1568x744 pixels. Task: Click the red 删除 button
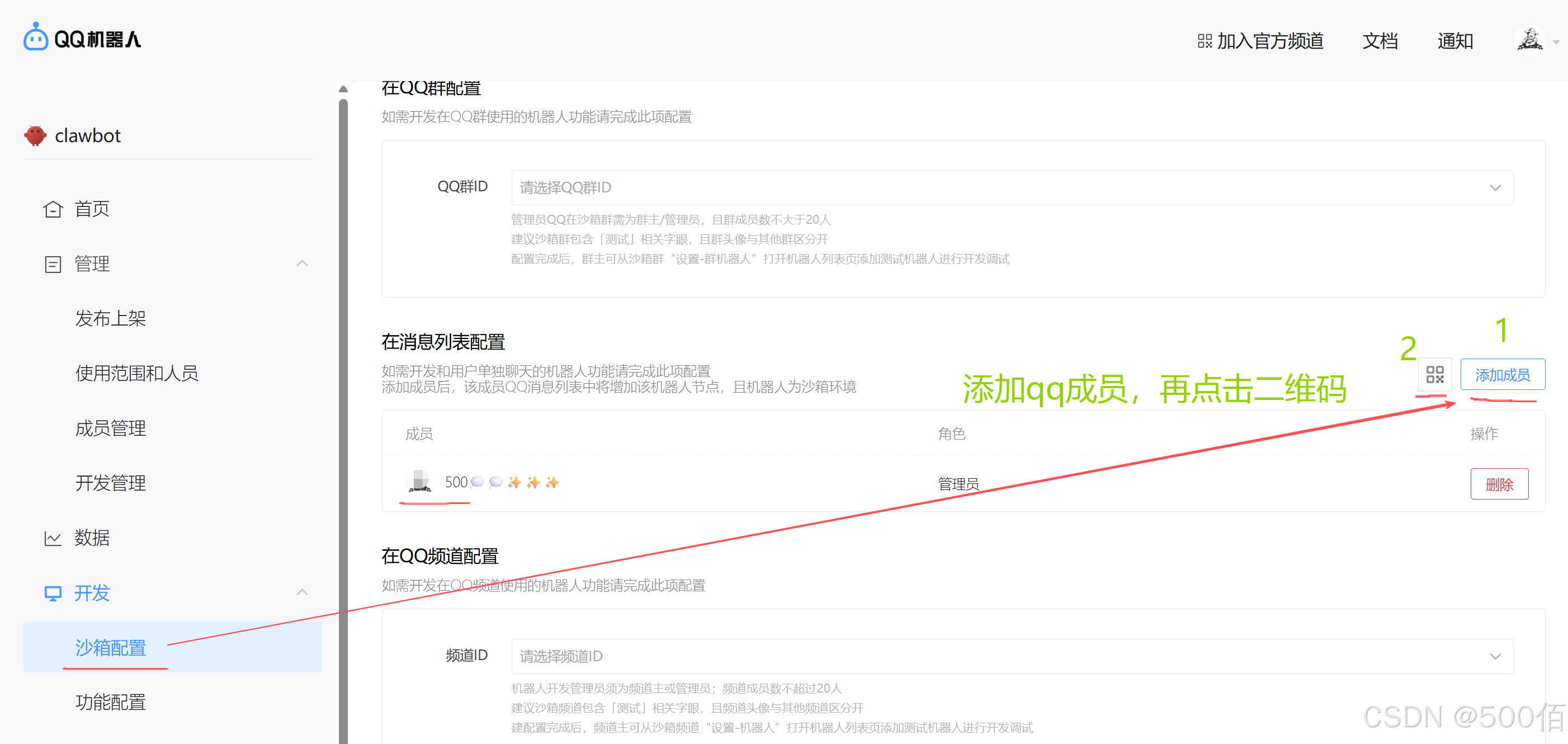(x=1499, y=484)
